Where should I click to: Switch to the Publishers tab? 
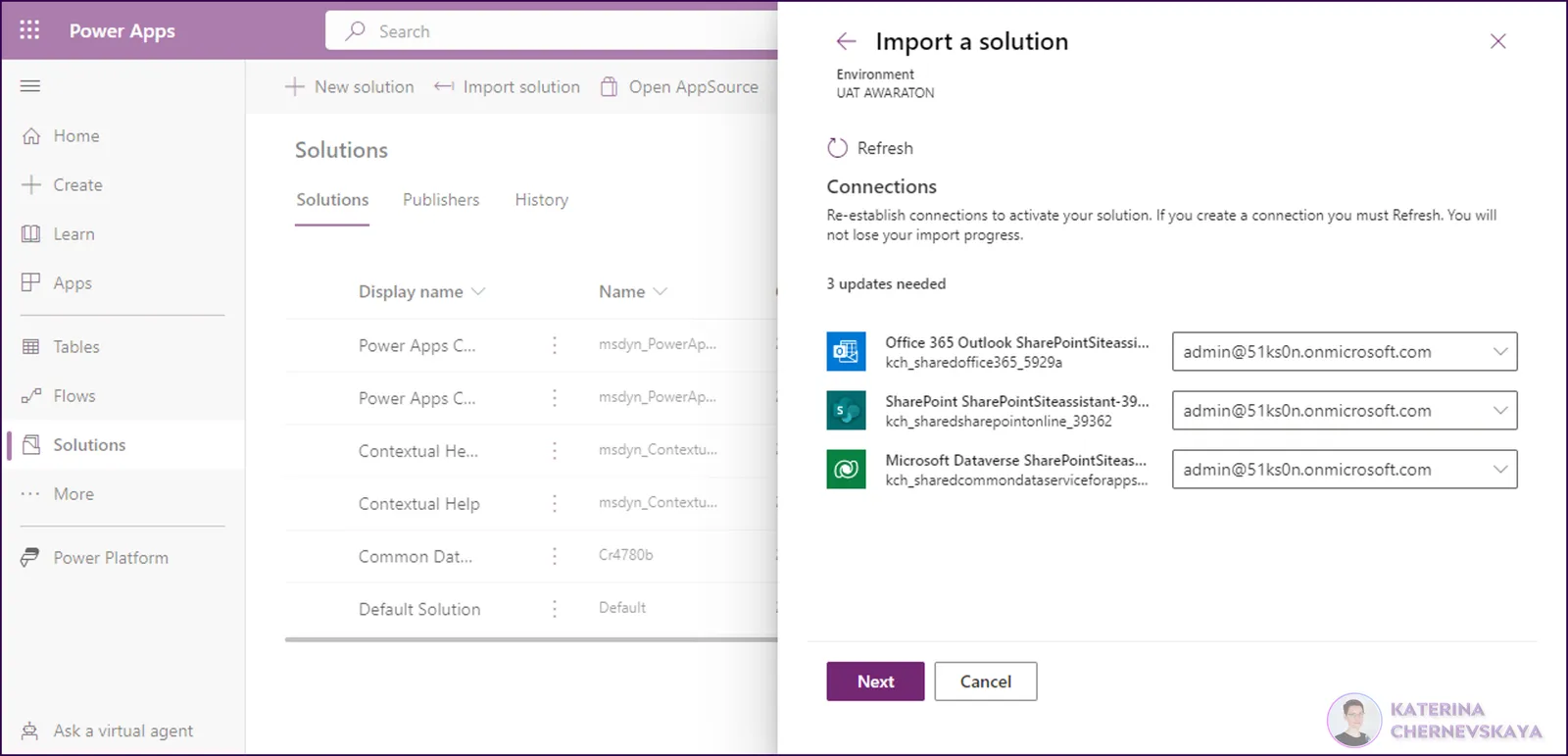[441, 200]
